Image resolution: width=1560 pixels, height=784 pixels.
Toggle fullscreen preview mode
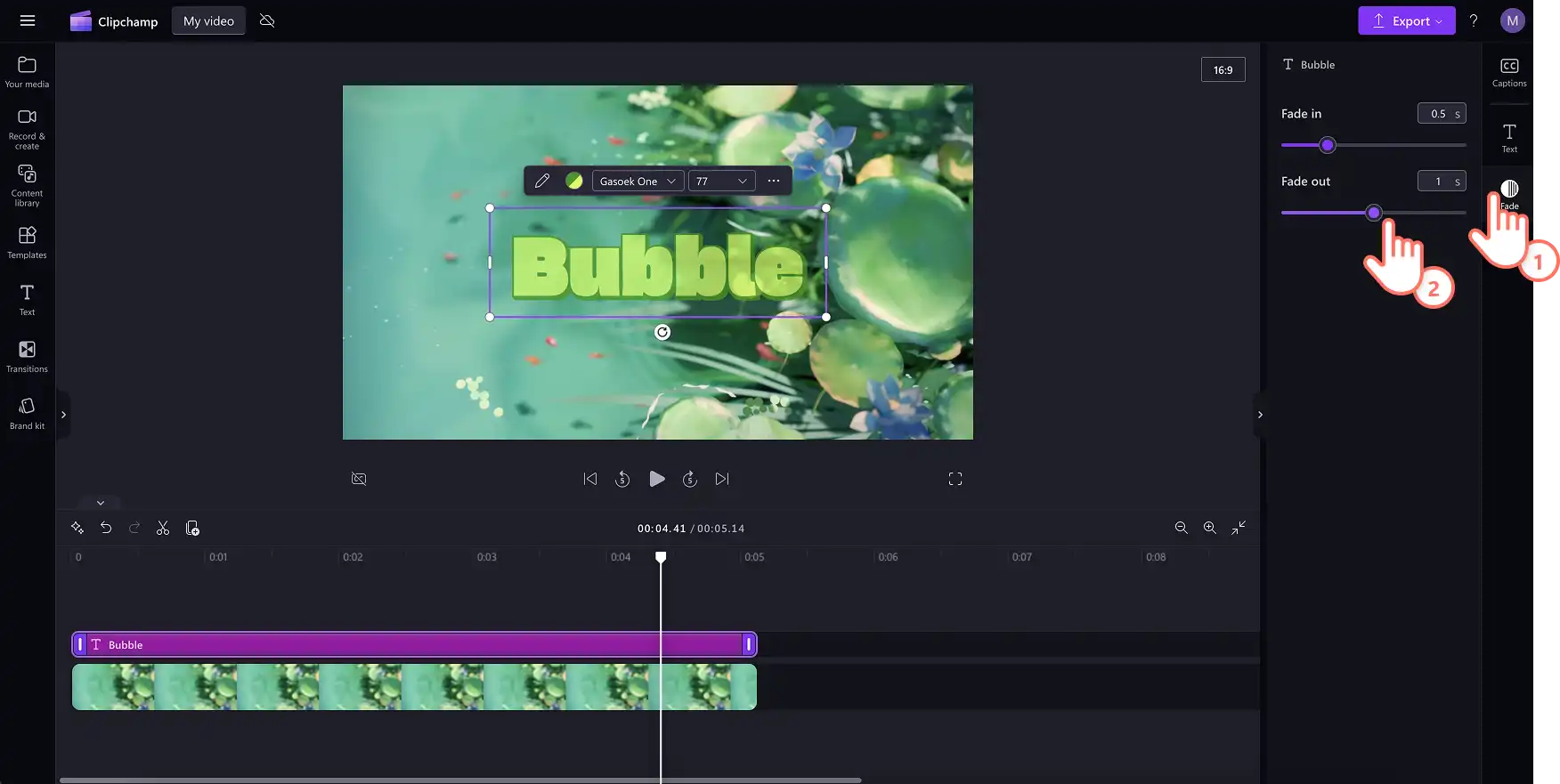point(955,479)
